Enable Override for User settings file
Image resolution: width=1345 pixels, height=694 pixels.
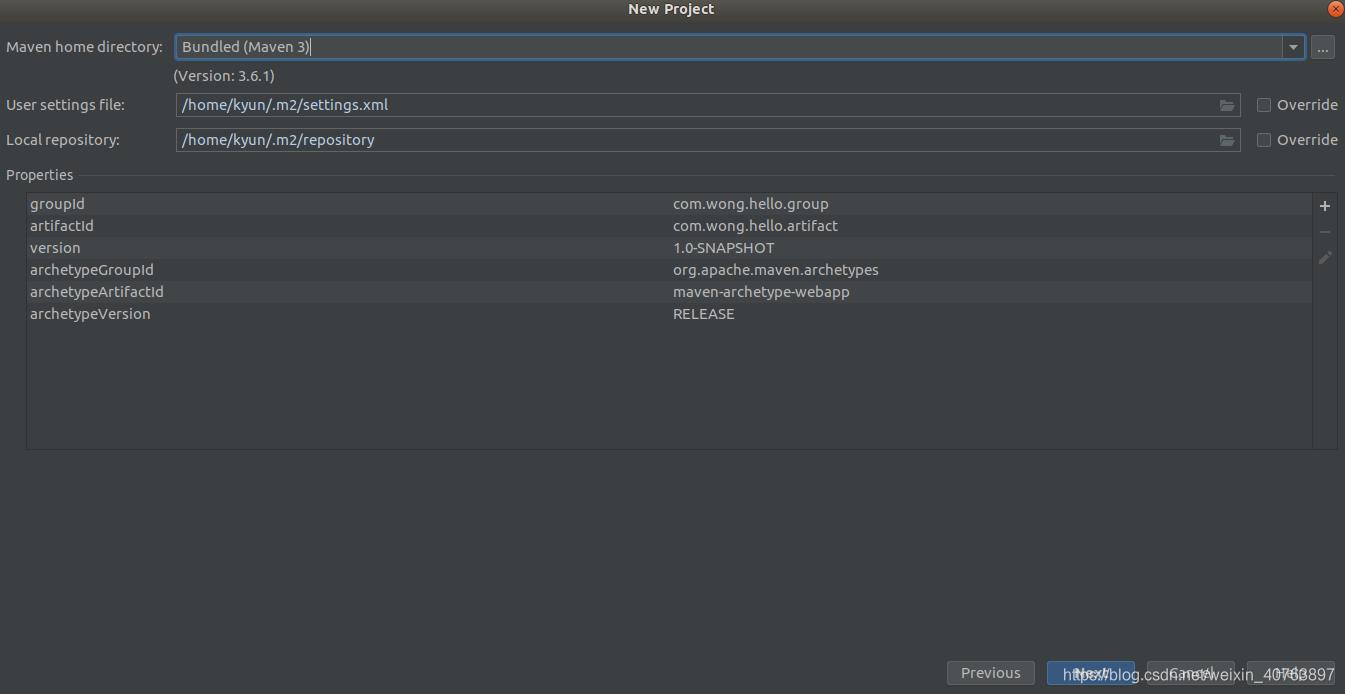(x=1264, y=105)
